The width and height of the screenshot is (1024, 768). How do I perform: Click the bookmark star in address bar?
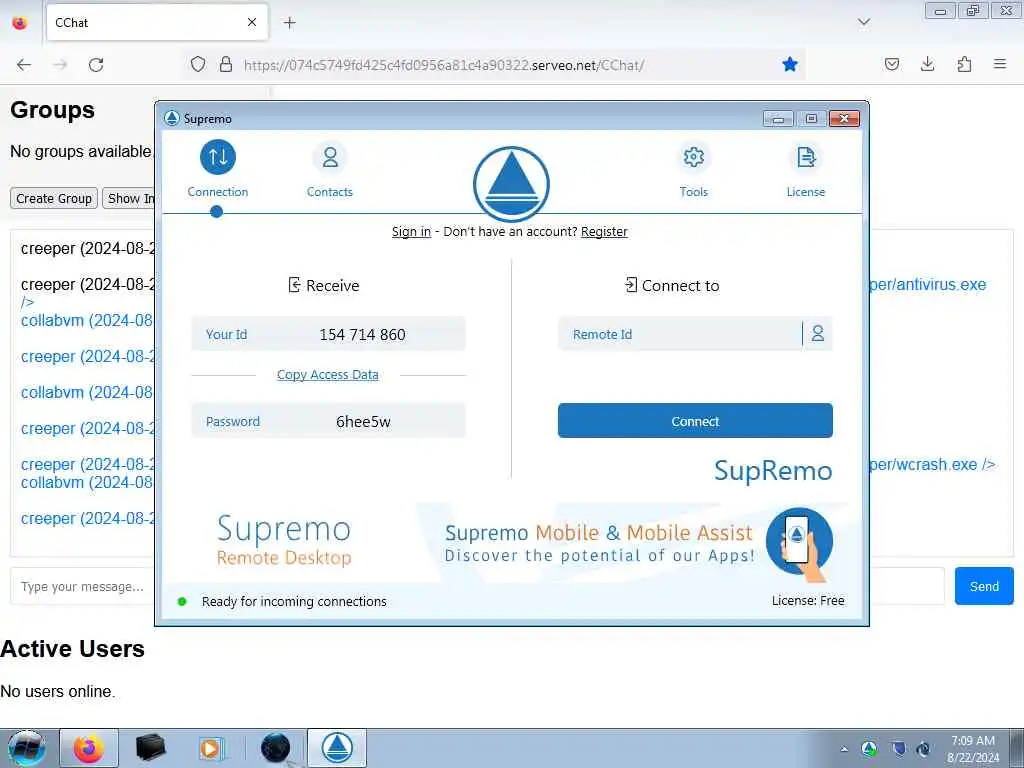[790, 64]
